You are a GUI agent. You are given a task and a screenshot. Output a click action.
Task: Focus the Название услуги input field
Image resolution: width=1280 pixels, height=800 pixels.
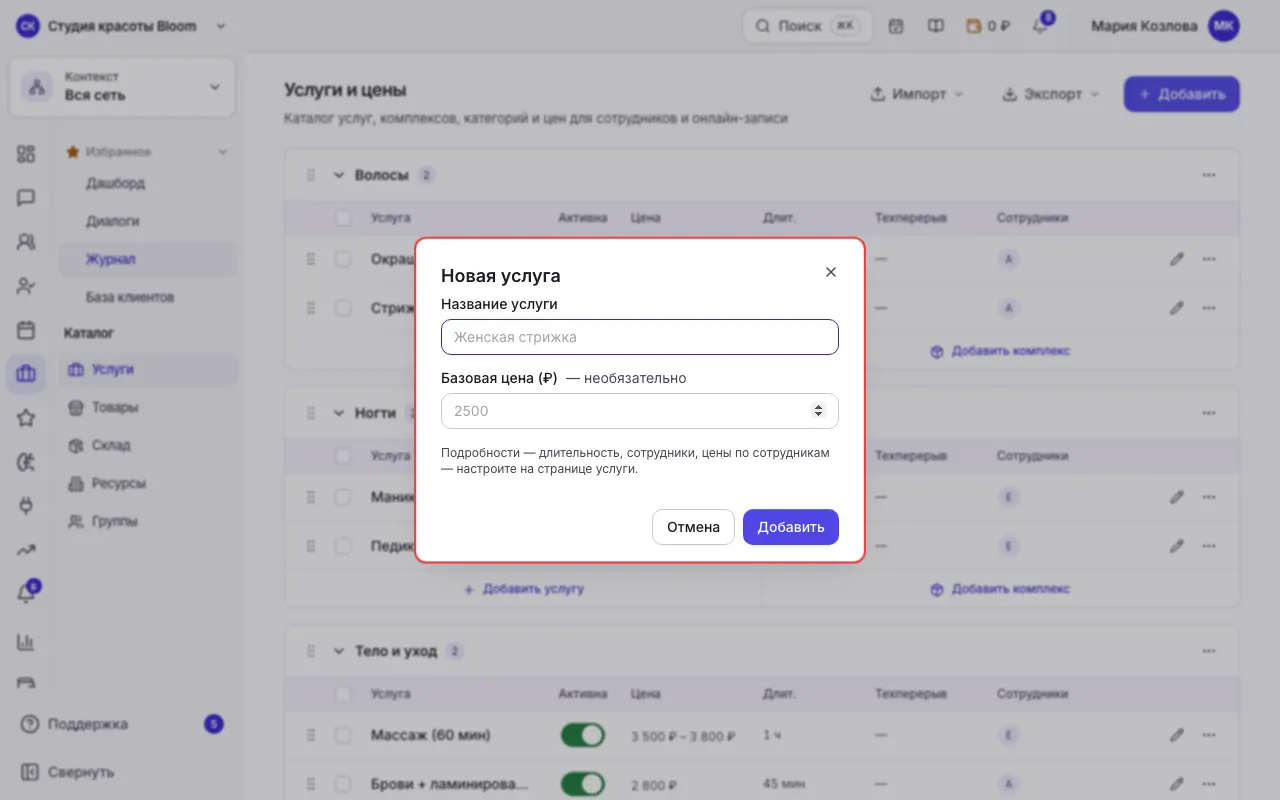click(640, 337)
